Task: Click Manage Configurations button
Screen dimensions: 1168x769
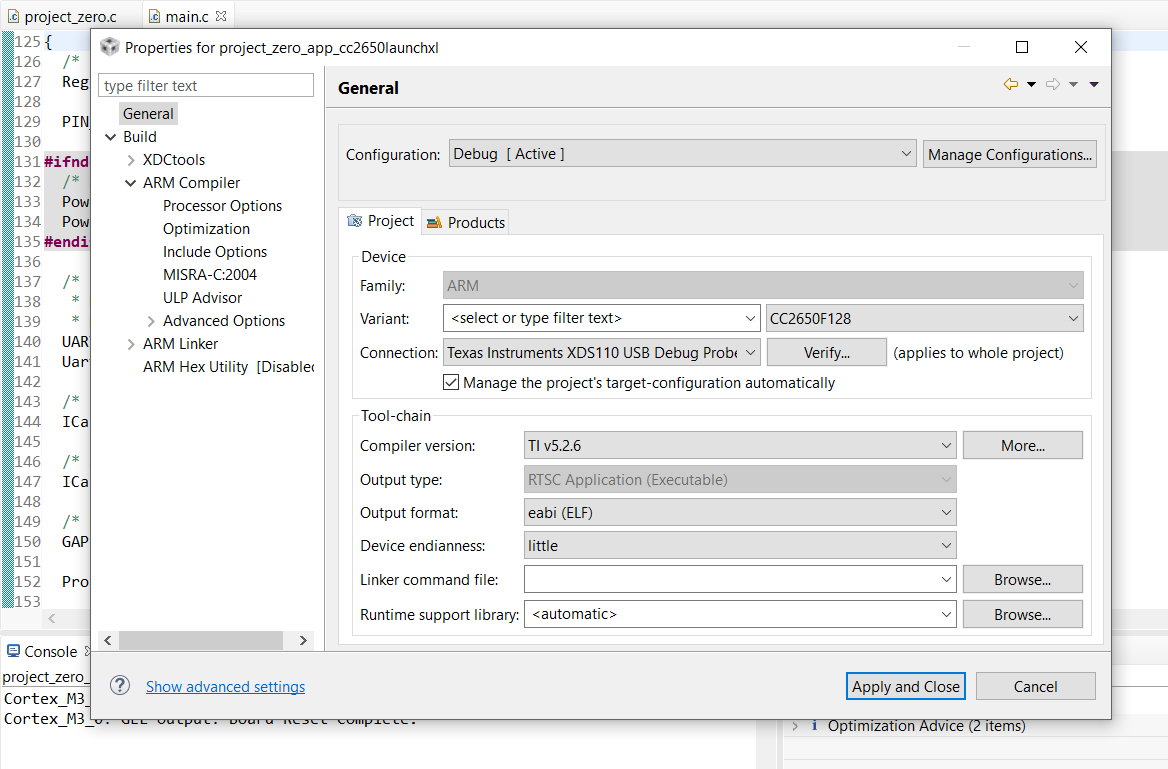Action: tap(1009, 154)
